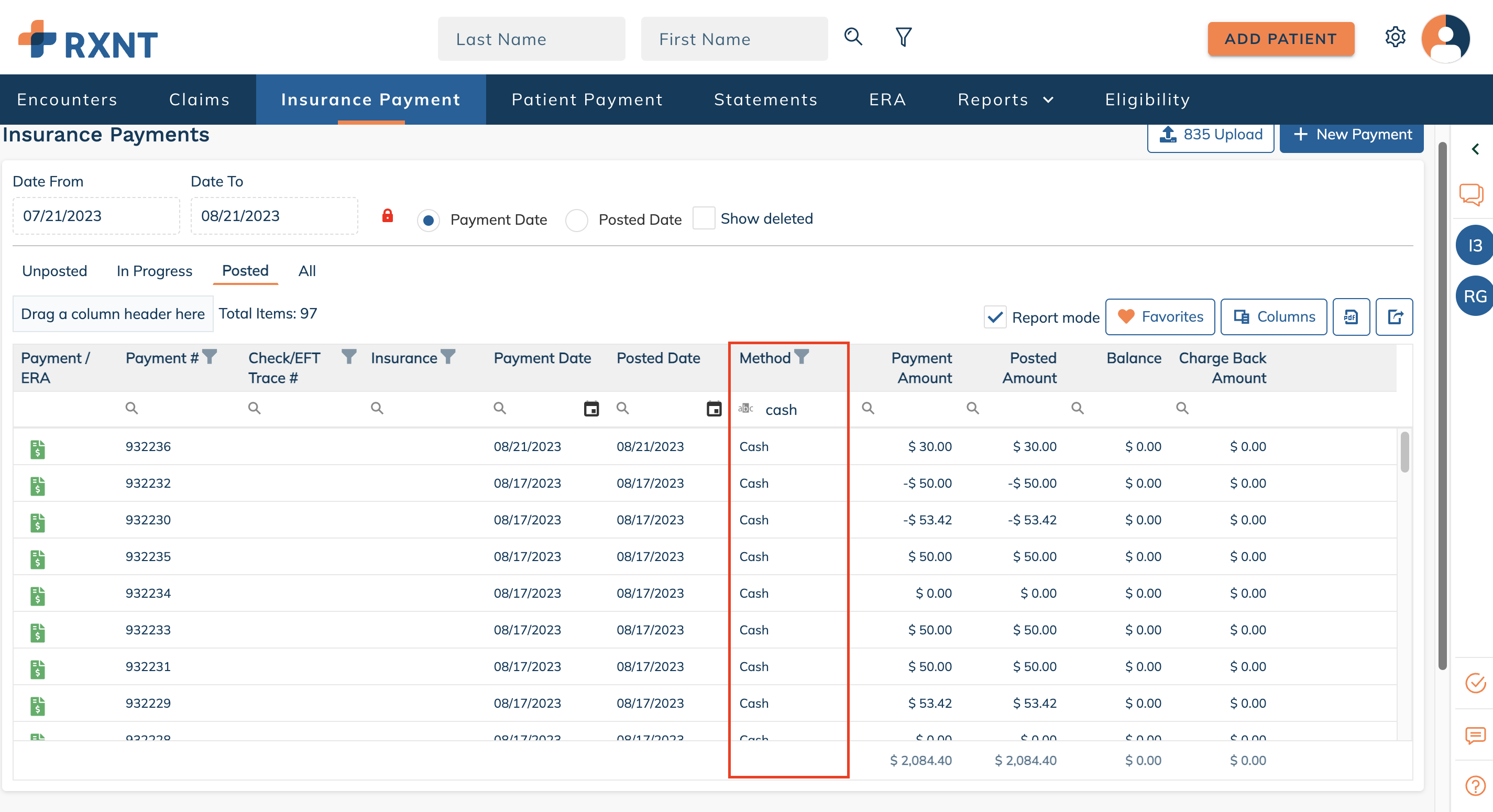This screenshot has height=812, width=1493.
Task: Open Payment Amount filter search operator
Action: click(868, 408)
